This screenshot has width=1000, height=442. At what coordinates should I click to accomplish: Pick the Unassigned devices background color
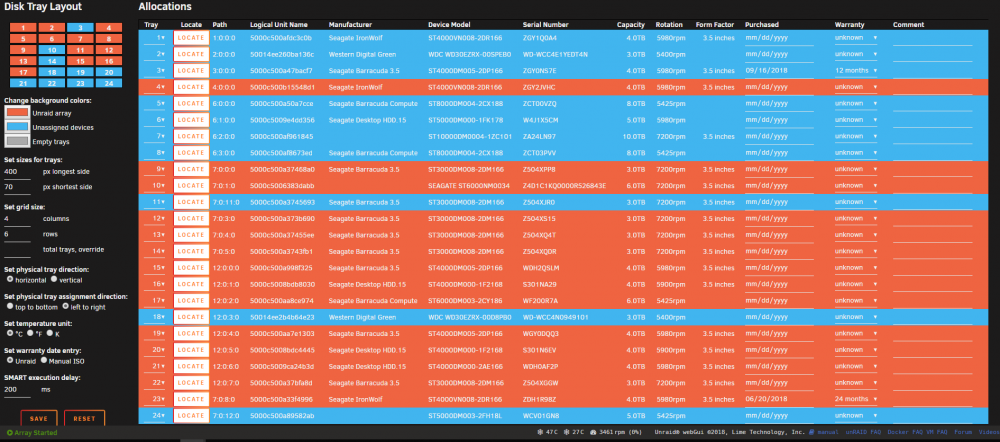(x=16, y=127)
